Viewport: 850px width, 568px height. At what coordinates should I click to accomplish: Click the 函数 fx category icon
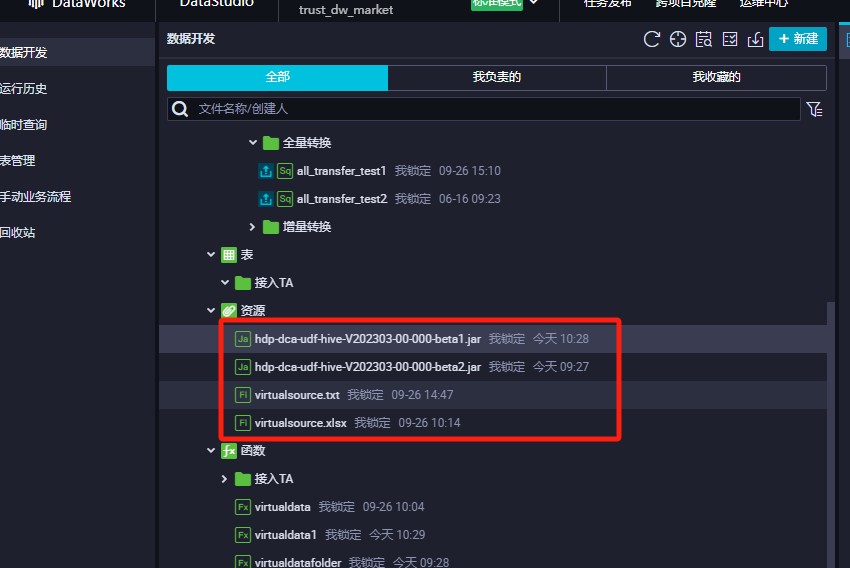[x=229, y=450]
